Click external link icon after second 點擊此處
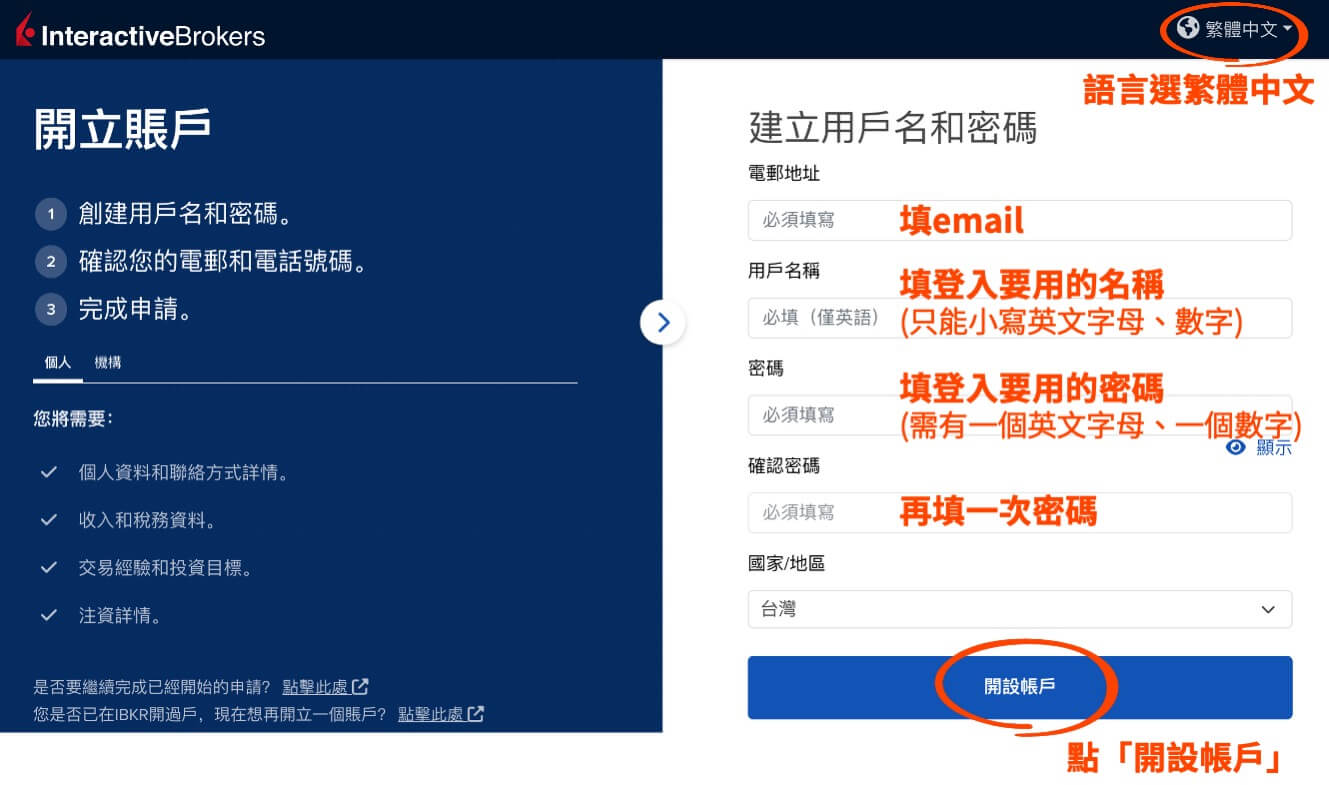This screenshot has width=1329, height=785. 476,714
